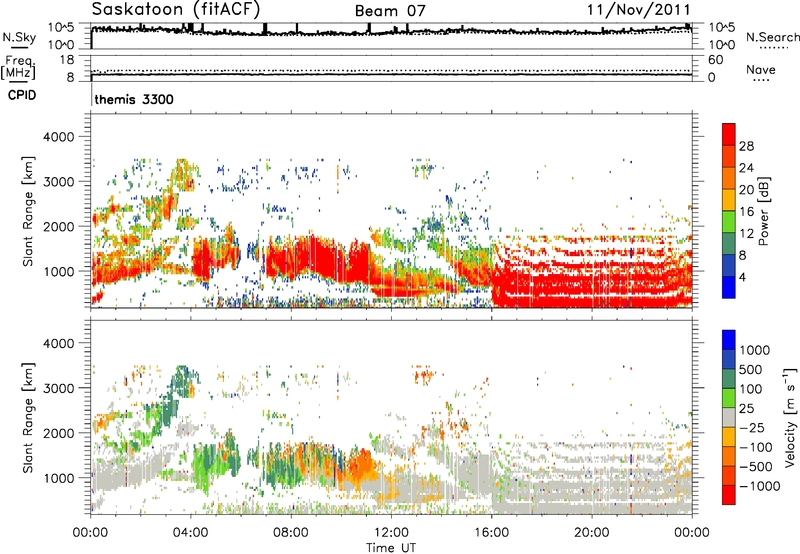Click the solid line sample under N.Sky
The height and width of the screenshot is (554, 800).
19,48
